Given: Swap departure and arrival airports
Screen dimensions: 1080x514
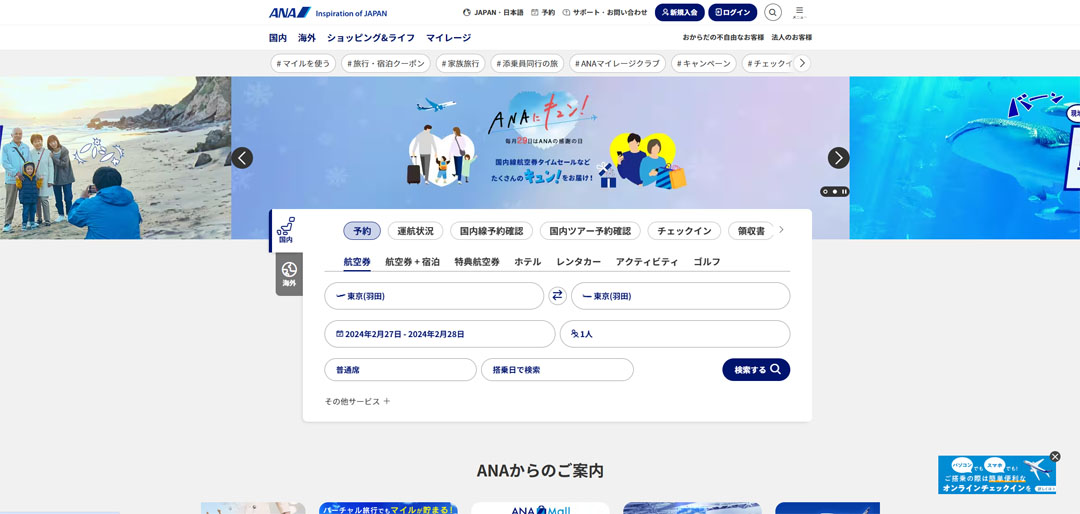Looking at the screenshot, I should pyautogui.click(x=557, y=296).
